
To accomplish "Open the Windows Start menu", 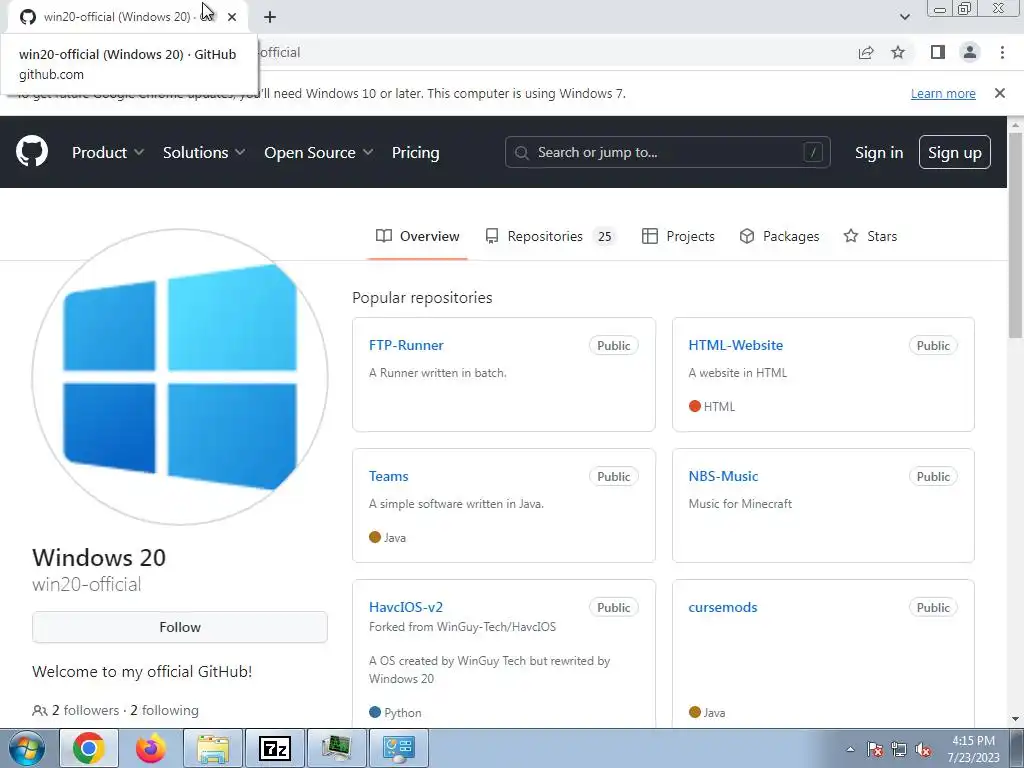I will 27,748.
